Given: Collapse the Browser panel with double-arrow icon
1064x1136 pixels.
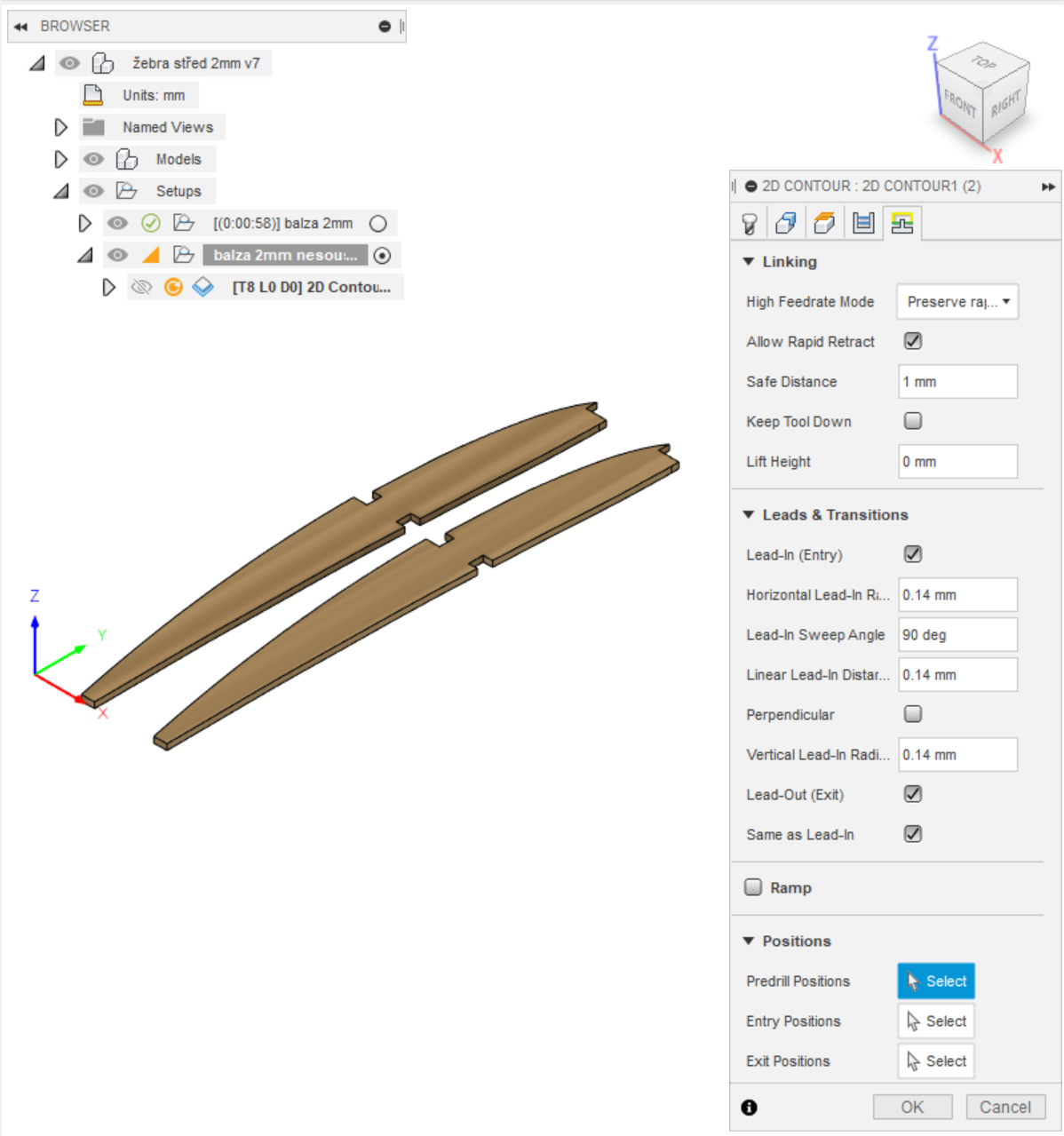Looking at the screenshot, I should (20, 27).
